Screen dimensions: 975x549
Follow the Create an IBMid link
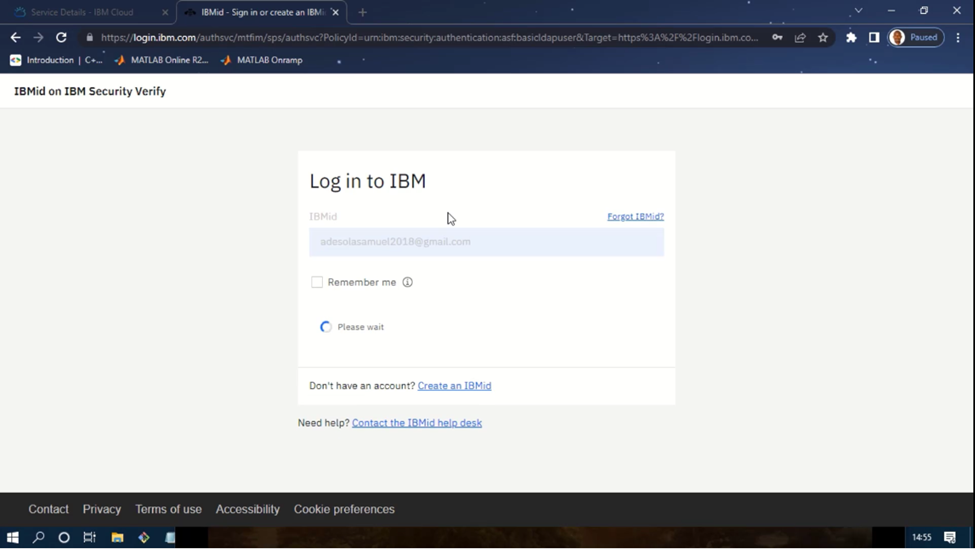455,385
